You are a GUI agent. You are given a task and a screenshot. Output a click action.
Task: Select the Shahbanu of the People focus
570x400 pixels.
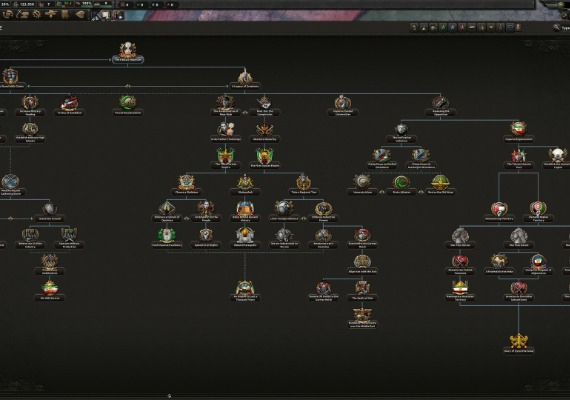click(206, 211)
